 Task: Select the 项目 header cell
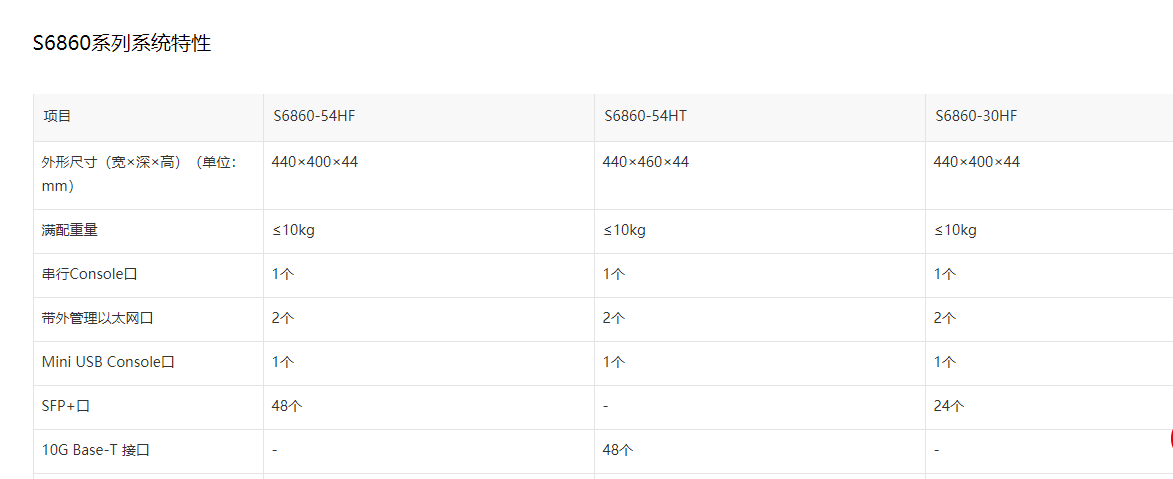(57, 116)
